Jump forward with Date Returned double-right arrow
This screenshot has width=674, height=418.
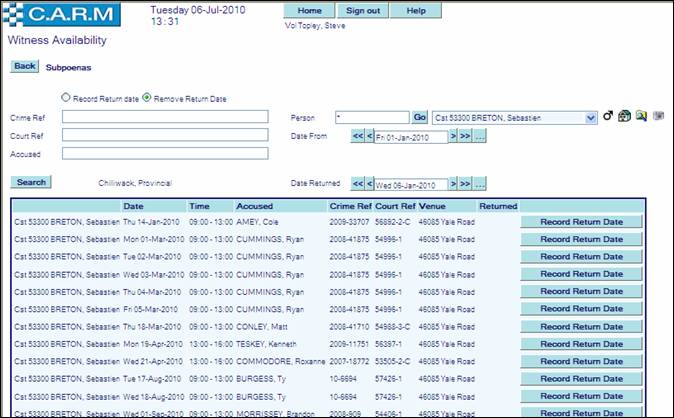[465, 185]
